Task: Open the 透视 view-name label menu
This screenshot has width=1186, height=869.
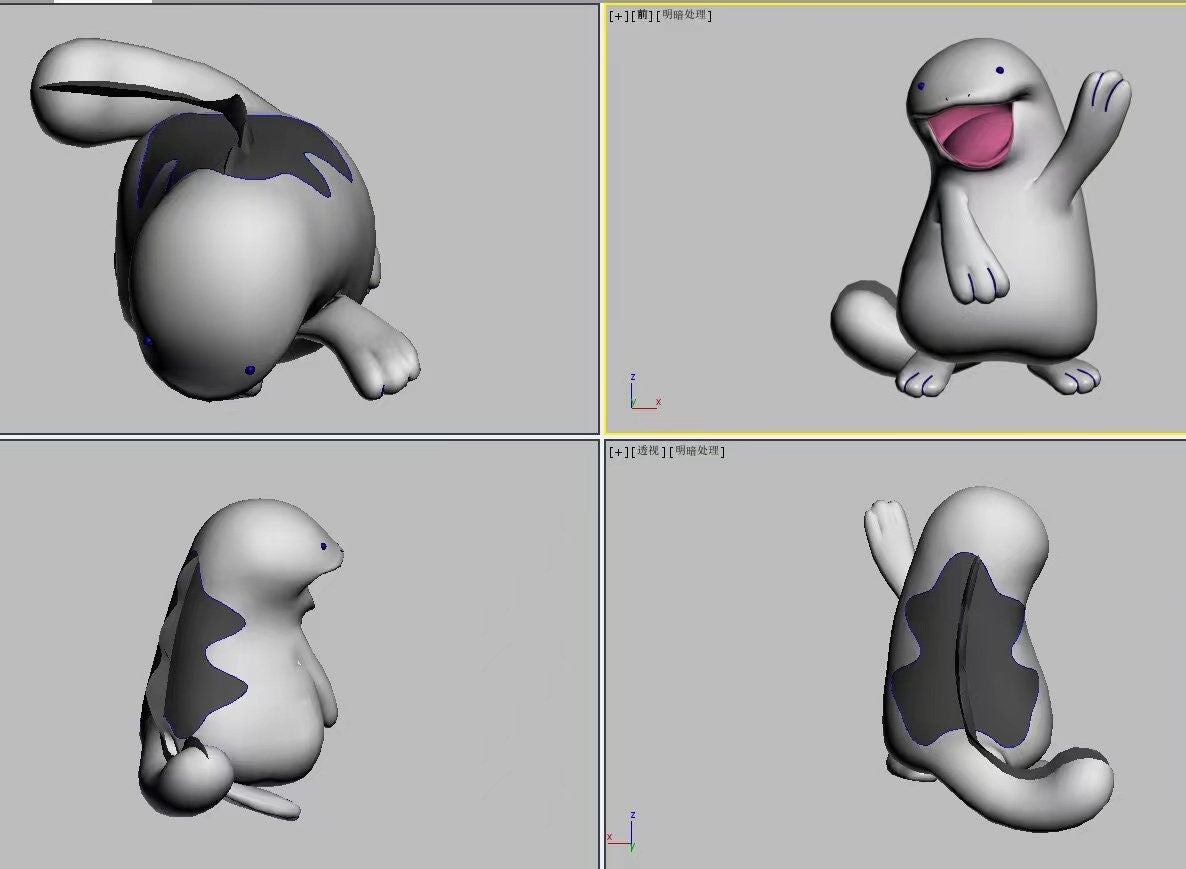Action: tap(649, 451)
